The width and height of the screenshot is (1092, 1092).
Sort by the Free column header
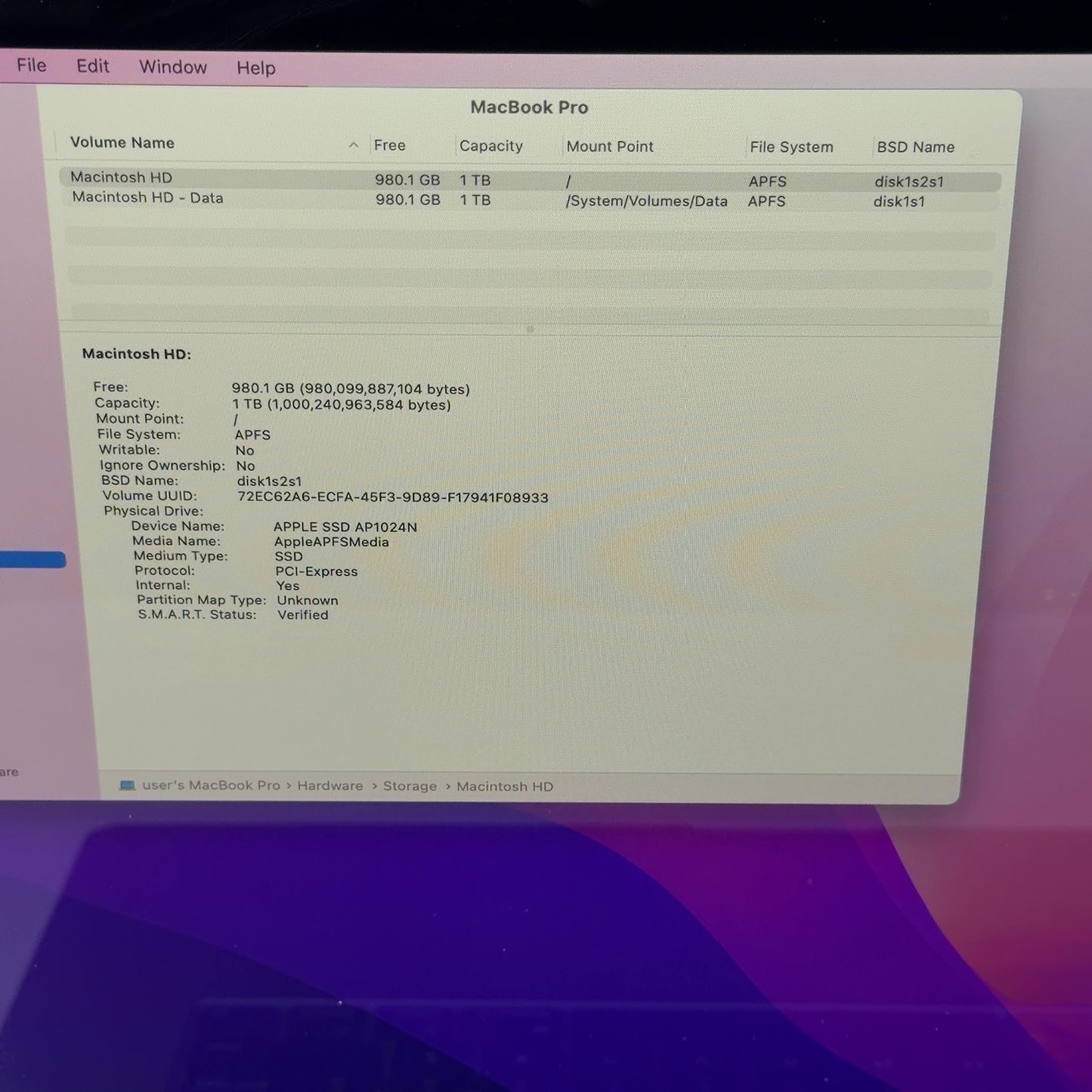390,145
